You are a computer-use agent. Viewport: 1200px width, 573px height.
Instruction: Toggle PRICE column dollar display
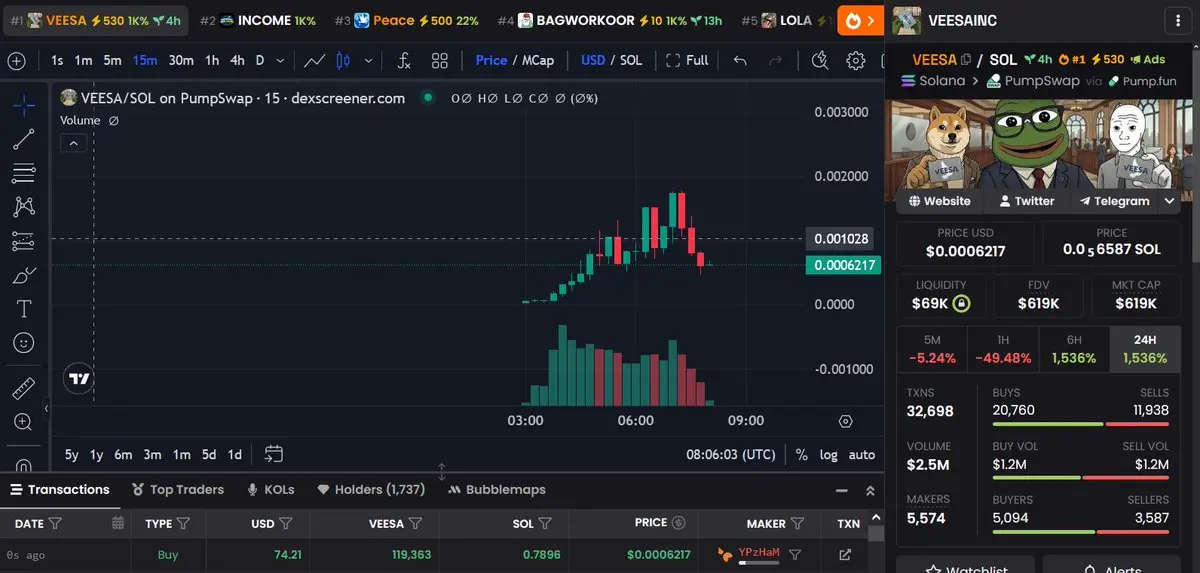[679, 523]
